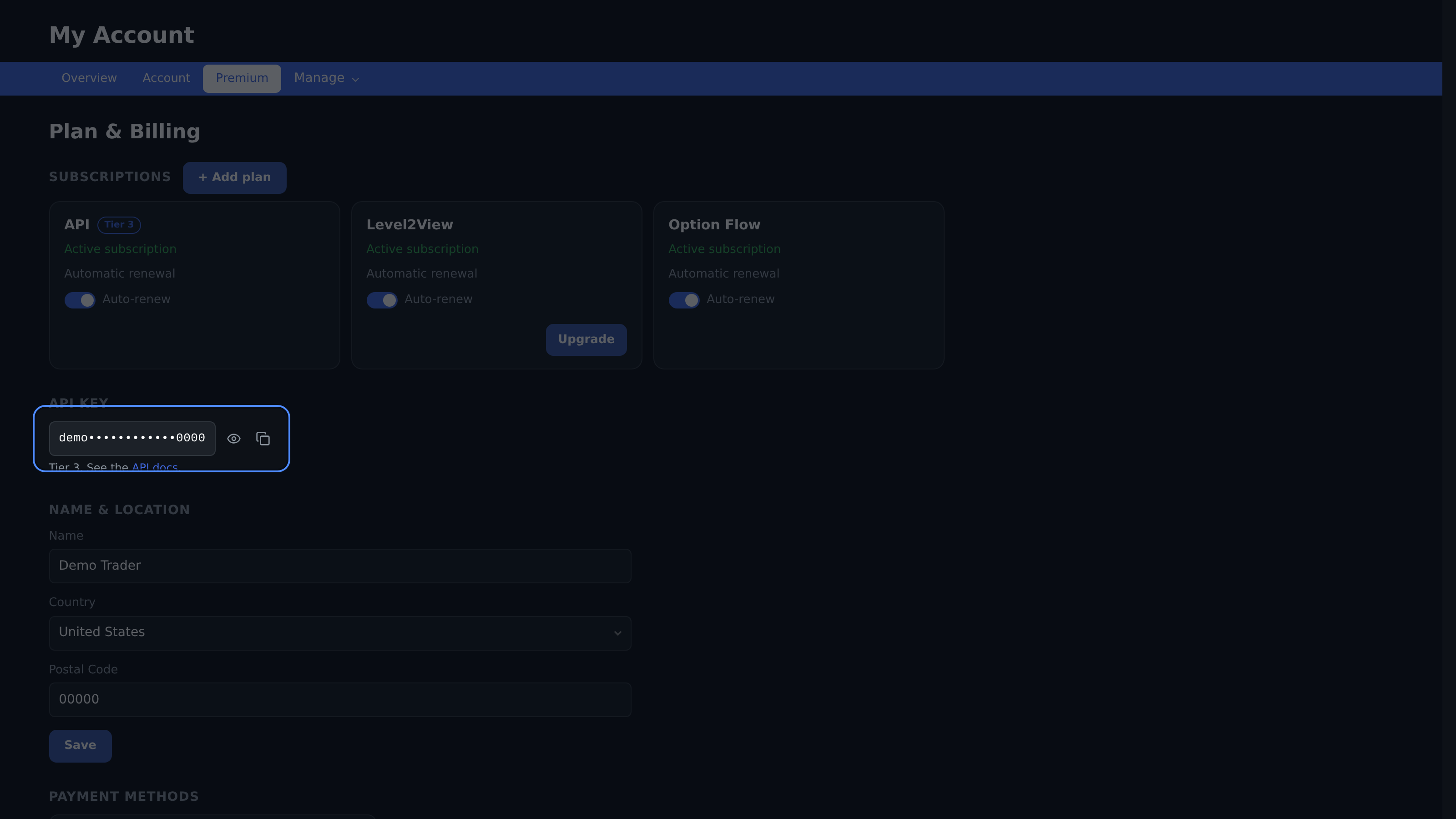Click the My Account page title
The image size is (1456, 819).
(x=121, y=35)
